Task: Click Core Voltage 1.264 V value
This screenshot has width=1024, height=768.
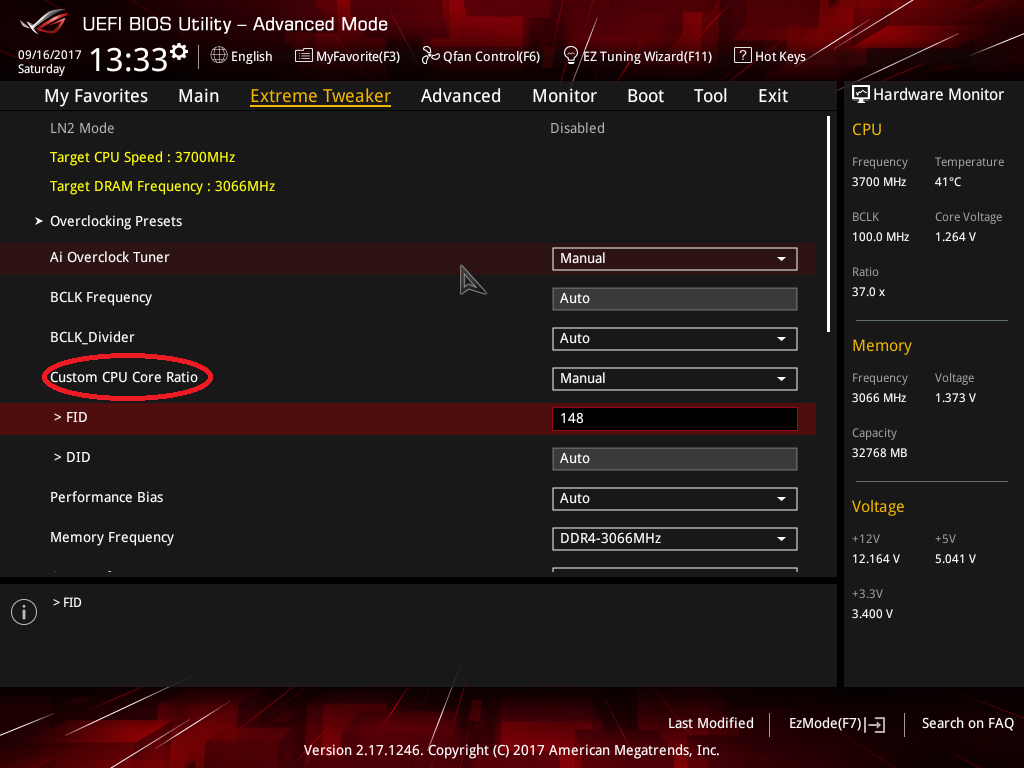Action: 955,237
